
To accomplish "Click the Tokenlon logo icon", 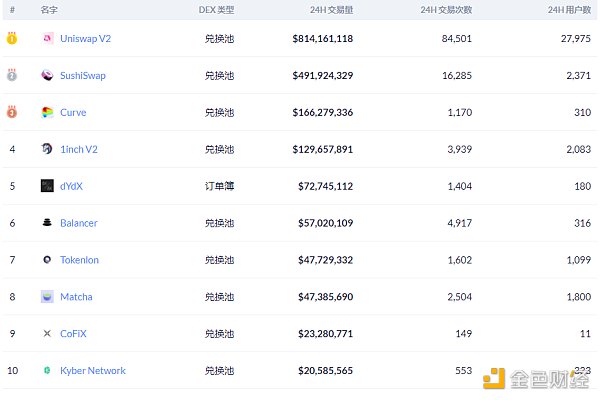I will coord(47,260).
